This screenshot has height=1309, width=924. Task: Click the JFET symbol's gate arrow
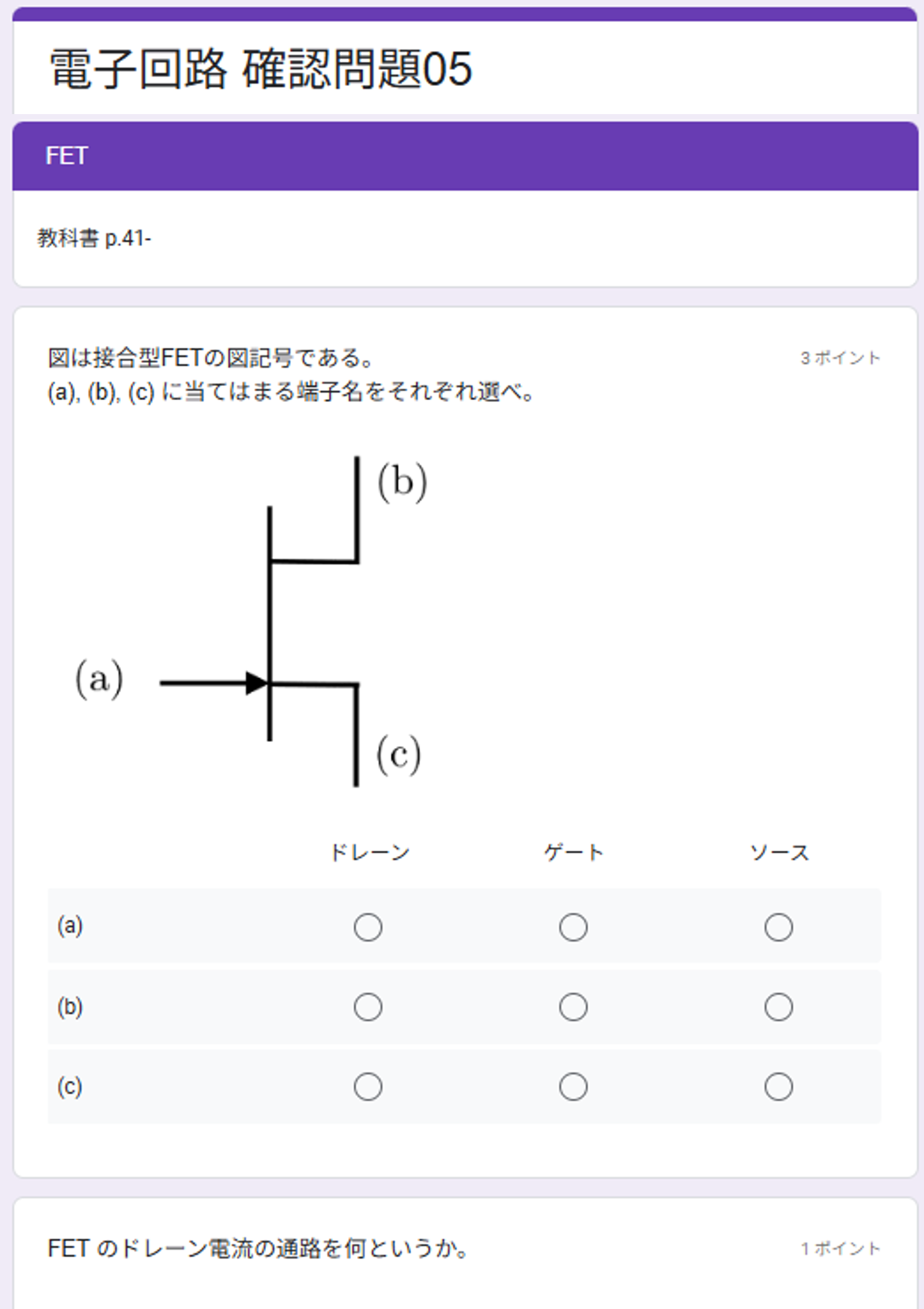click(256, 683)
